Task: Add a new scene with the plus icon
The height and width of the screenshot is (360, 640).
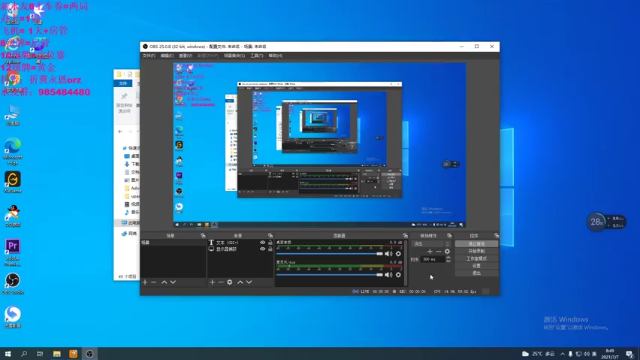Action: [145, 282]
